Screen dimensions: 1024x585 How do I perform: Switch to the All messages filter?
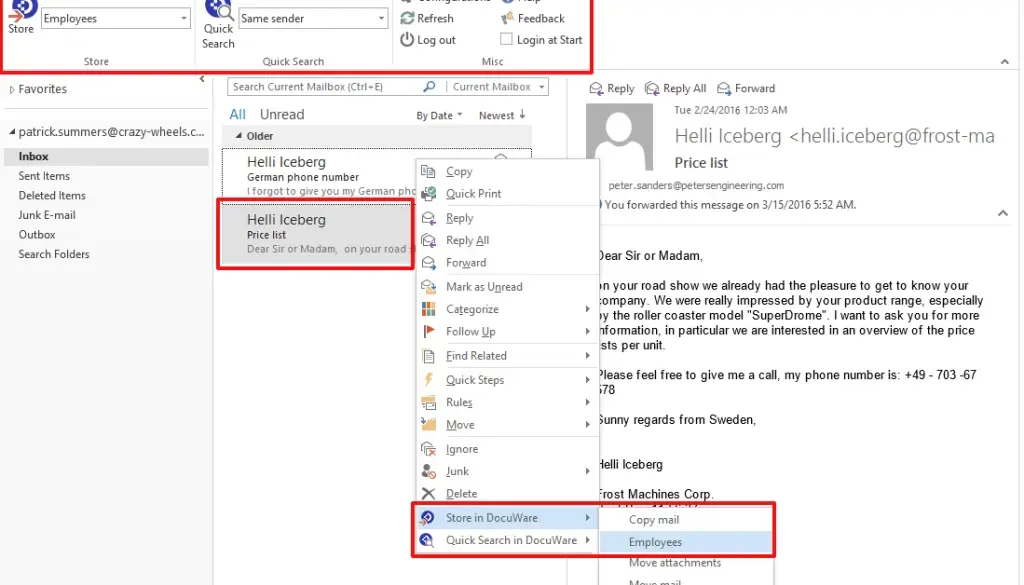(237, 114)
